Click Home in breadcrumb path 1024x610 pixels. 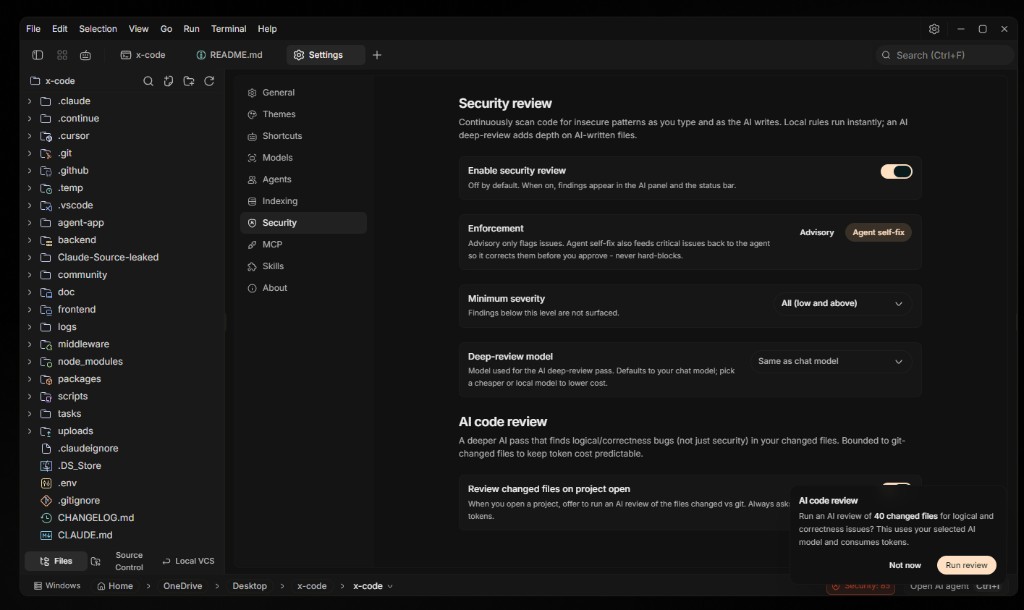(x=115, y=586)
